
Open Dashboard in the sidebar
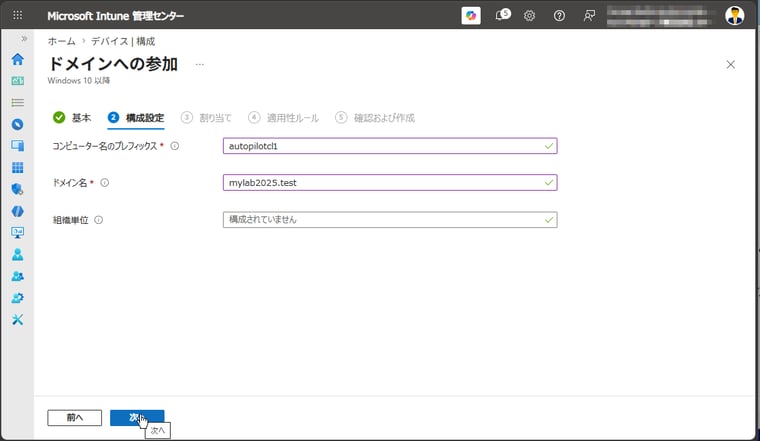pos(17,81)
